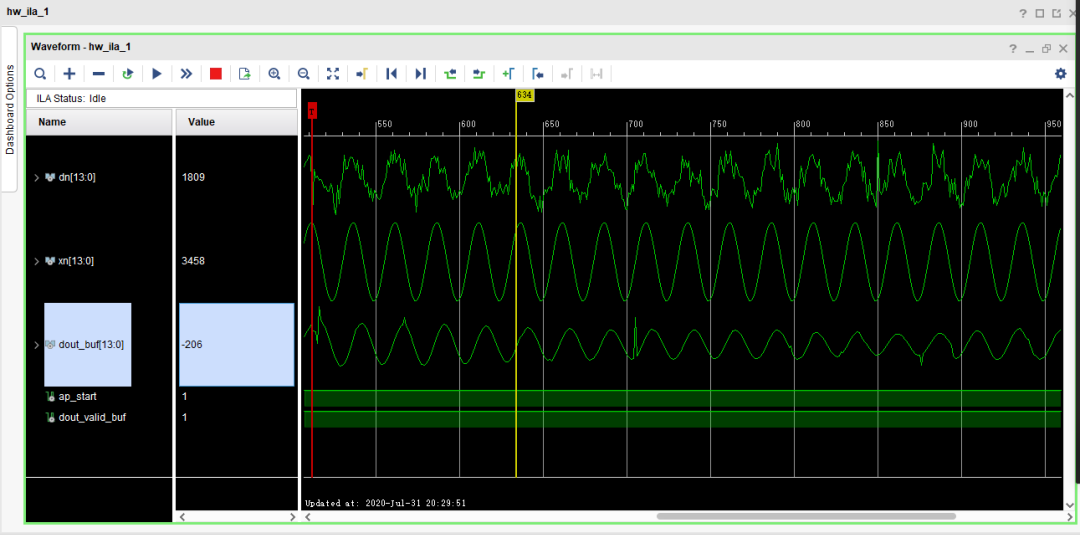Zoom out of the waveform
The height and width of the screenshot is (538, 1080).
click(x=303, y=74)
